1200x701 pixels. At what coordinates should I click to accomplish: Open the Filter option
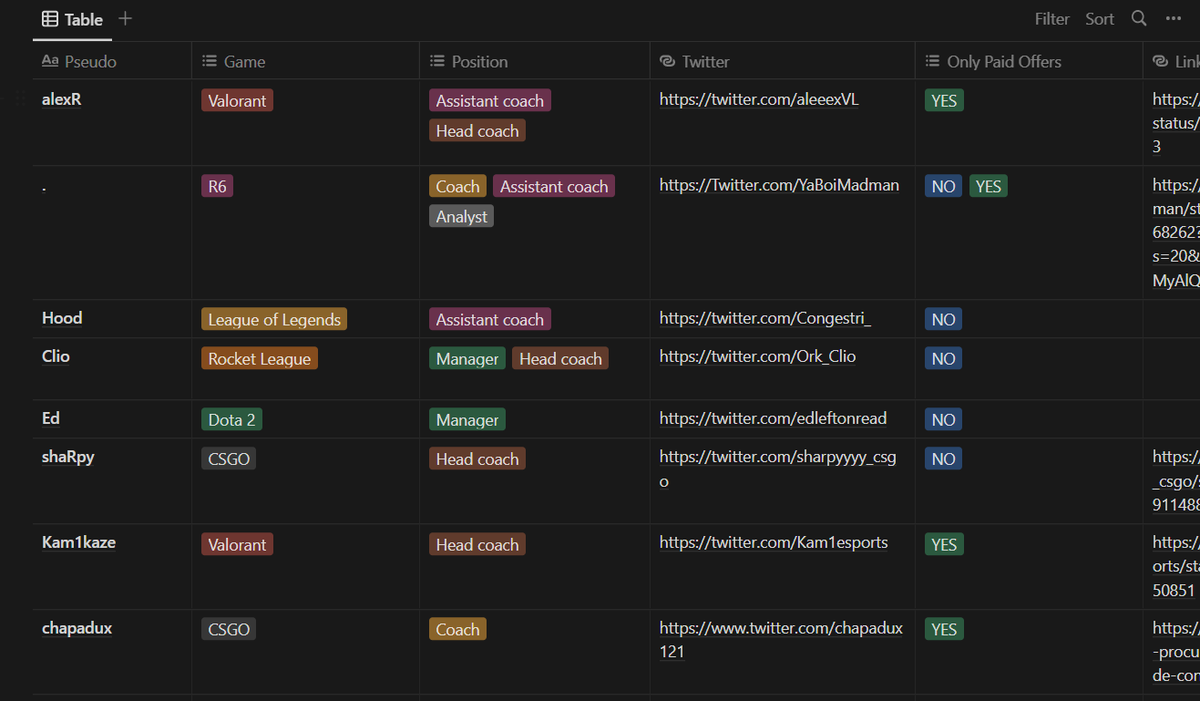tap(1052, 19)
